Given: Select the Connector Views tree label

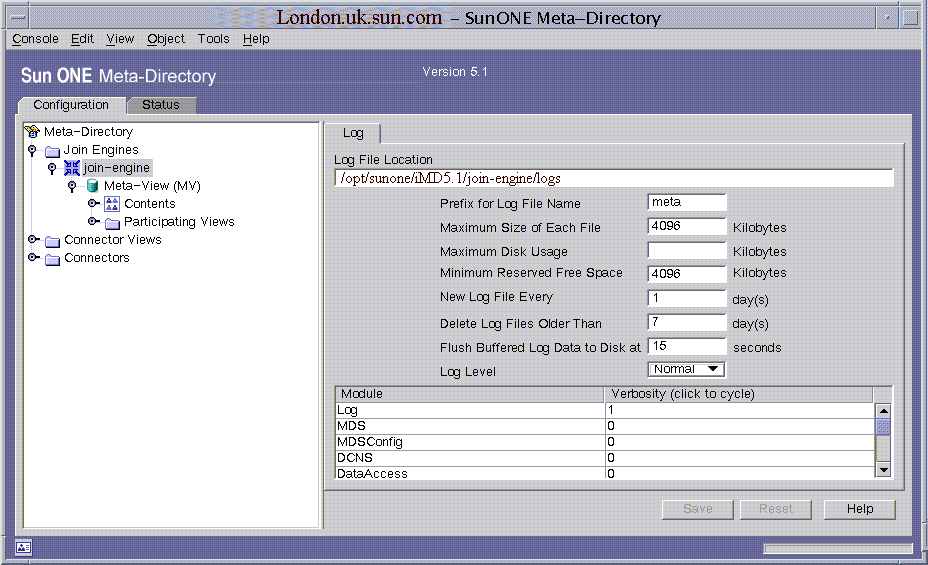Looking at the screenshot, I should 112,240.
